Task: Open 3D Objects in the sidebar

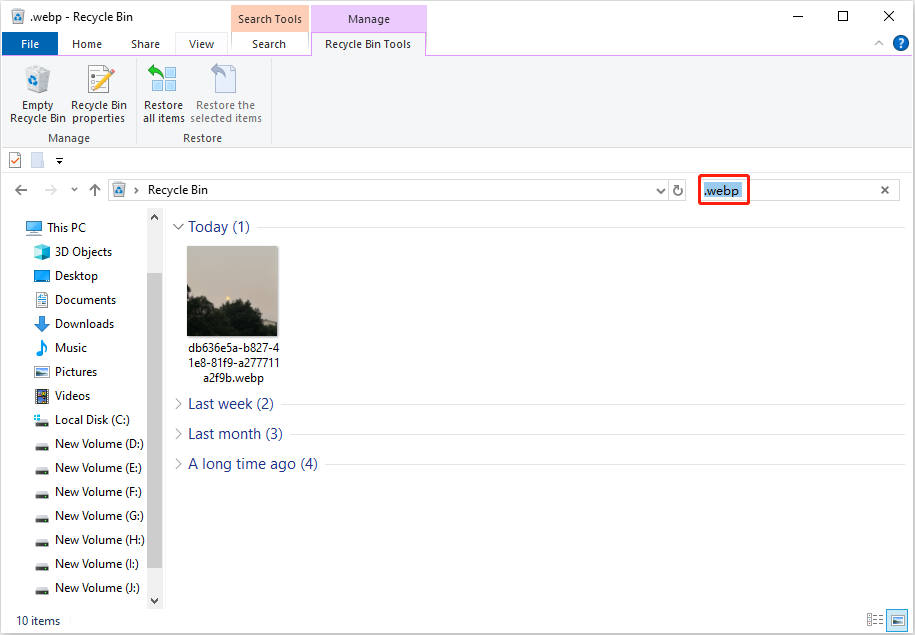Action: 73,252
